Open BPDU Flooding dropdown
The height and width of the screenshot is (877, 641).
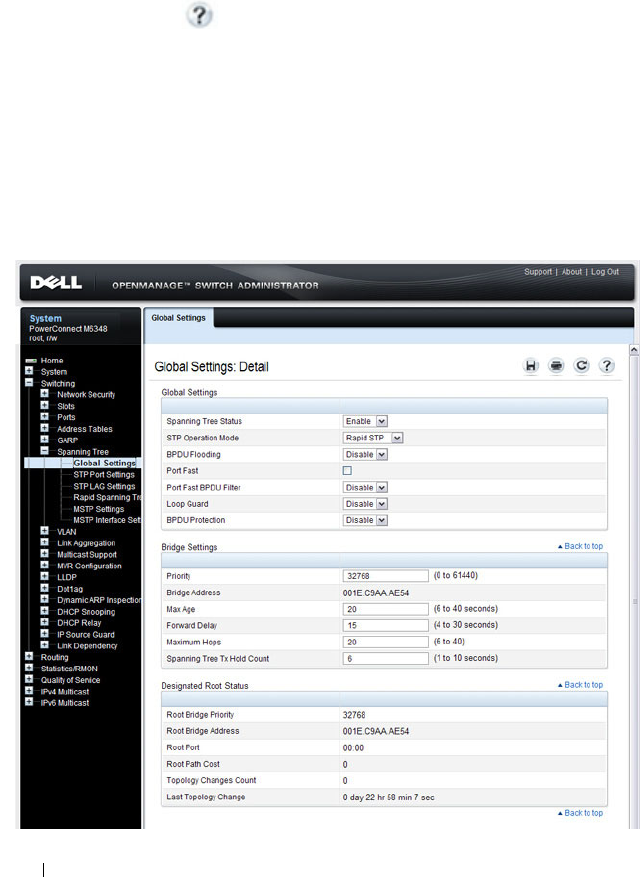pyautogui.click(x=365, y=455)
